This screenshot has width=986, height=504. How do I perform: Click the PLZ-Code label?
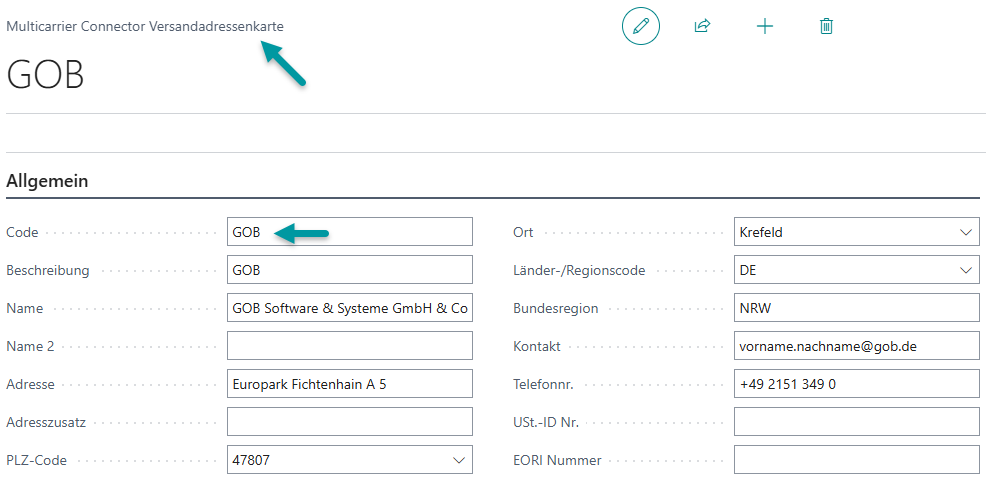coord(36,461)
